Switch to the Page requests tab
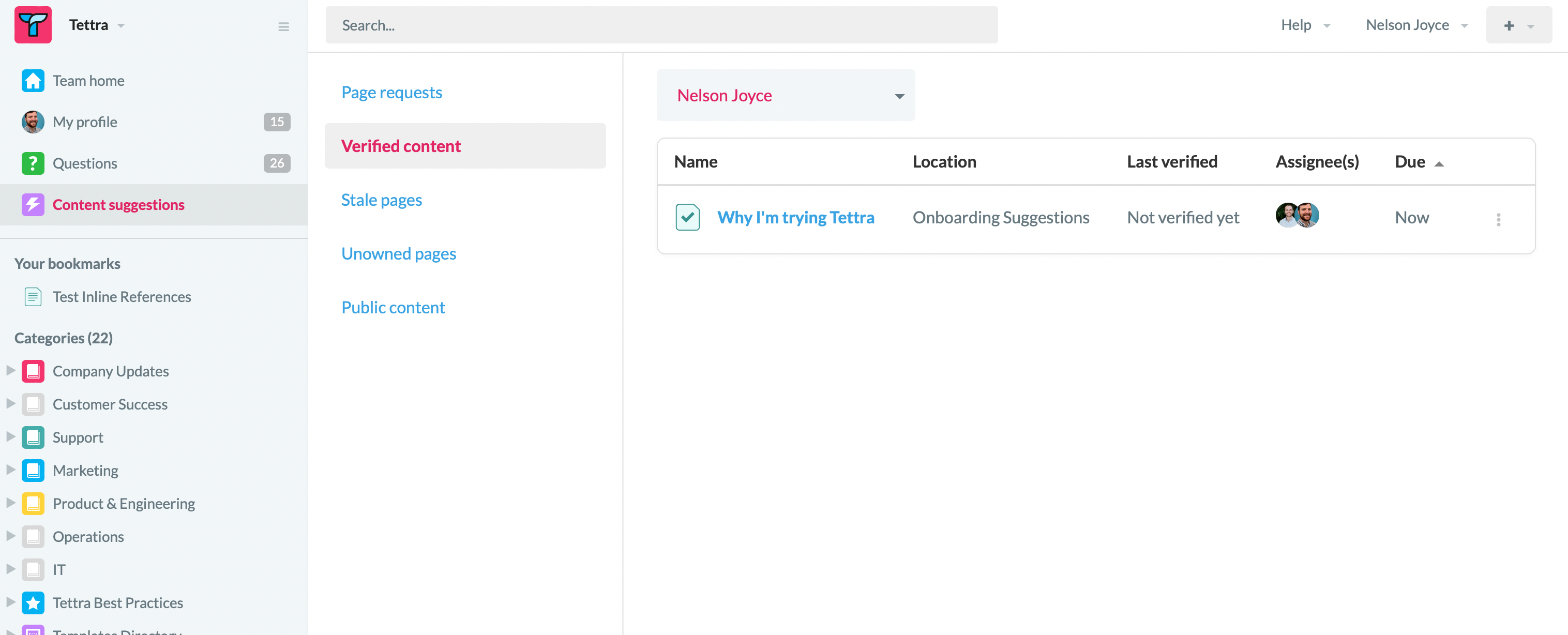 391,92
